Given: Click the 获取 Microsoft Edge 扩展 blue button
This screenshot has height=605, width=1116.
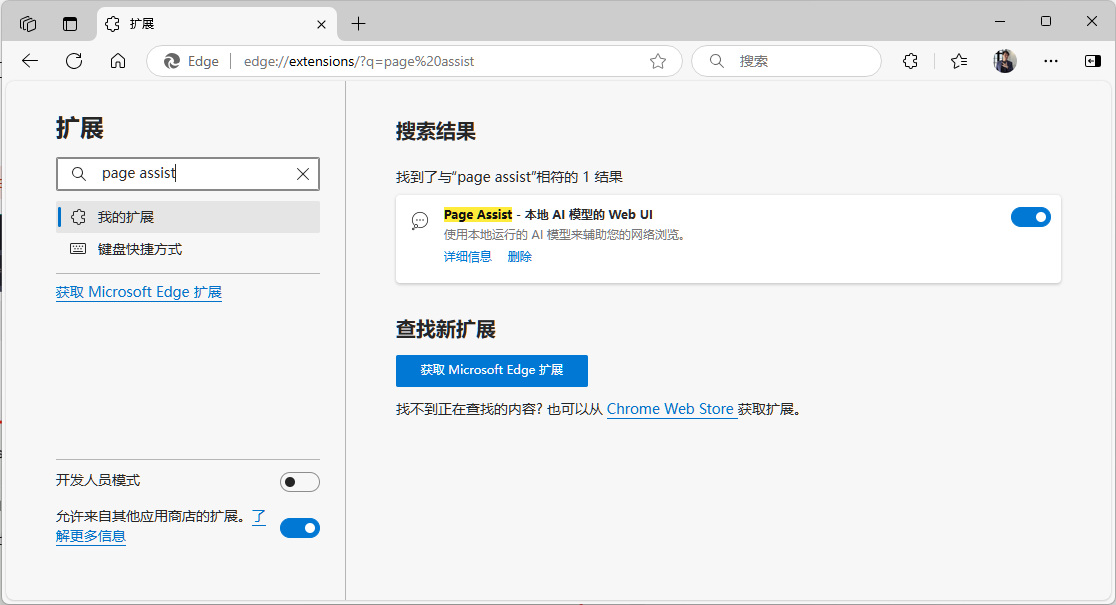Looking at the screenshot, I should [x=492, y=371].
